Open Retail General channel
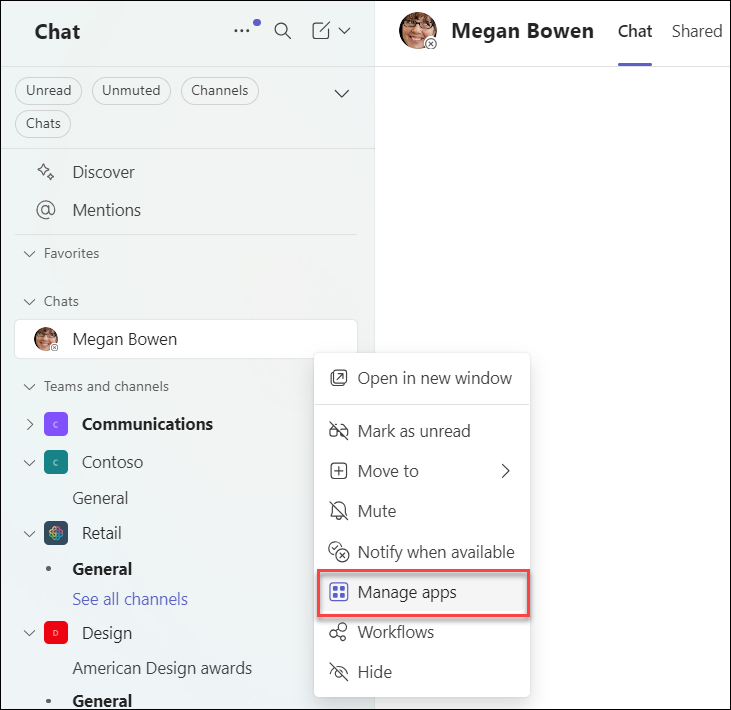 click(x=102, y=569)
